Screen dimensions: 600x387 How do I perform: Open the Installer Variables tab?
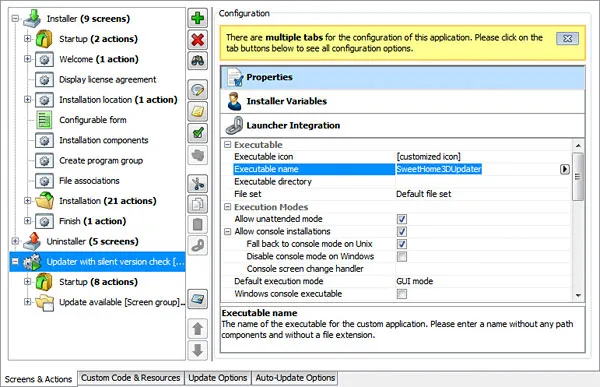403,101
